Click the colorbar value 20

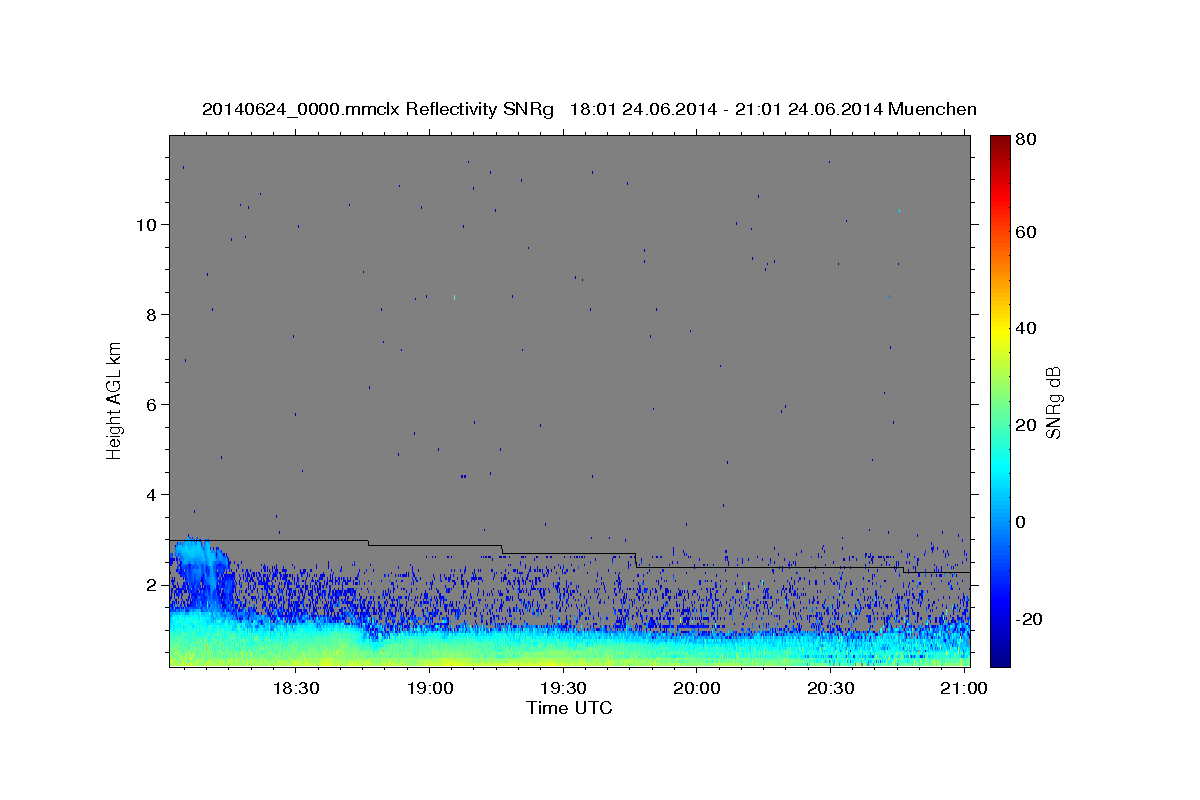1025,425
